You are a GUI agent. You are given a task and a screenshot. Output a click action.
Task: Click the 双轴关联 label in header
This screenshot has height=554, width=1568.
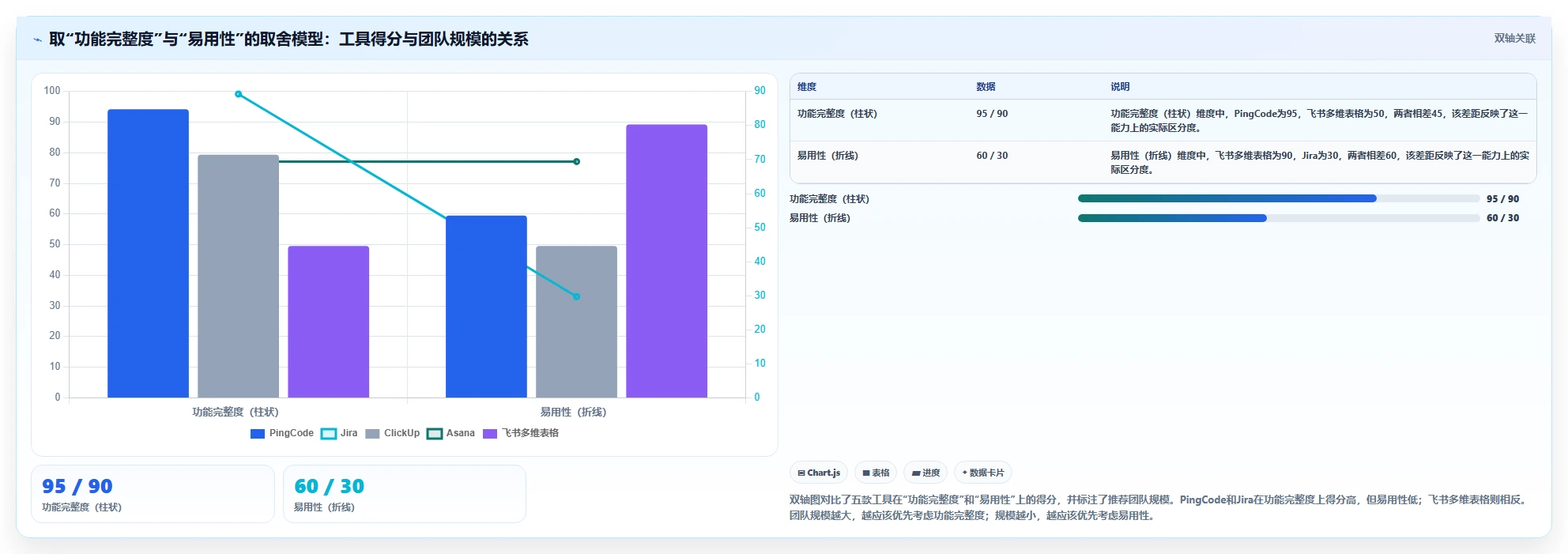point(1514,38)
